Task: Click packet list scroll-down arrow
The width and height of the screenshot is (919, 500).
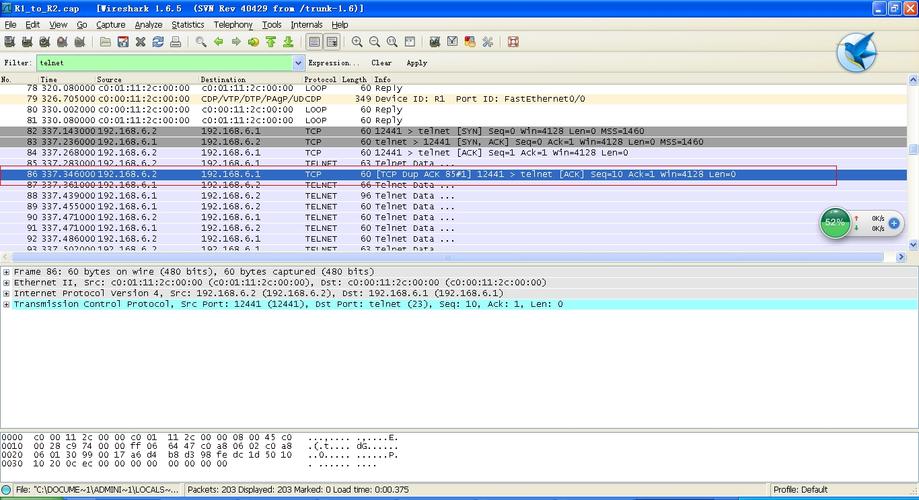Action: coord(913,245)
